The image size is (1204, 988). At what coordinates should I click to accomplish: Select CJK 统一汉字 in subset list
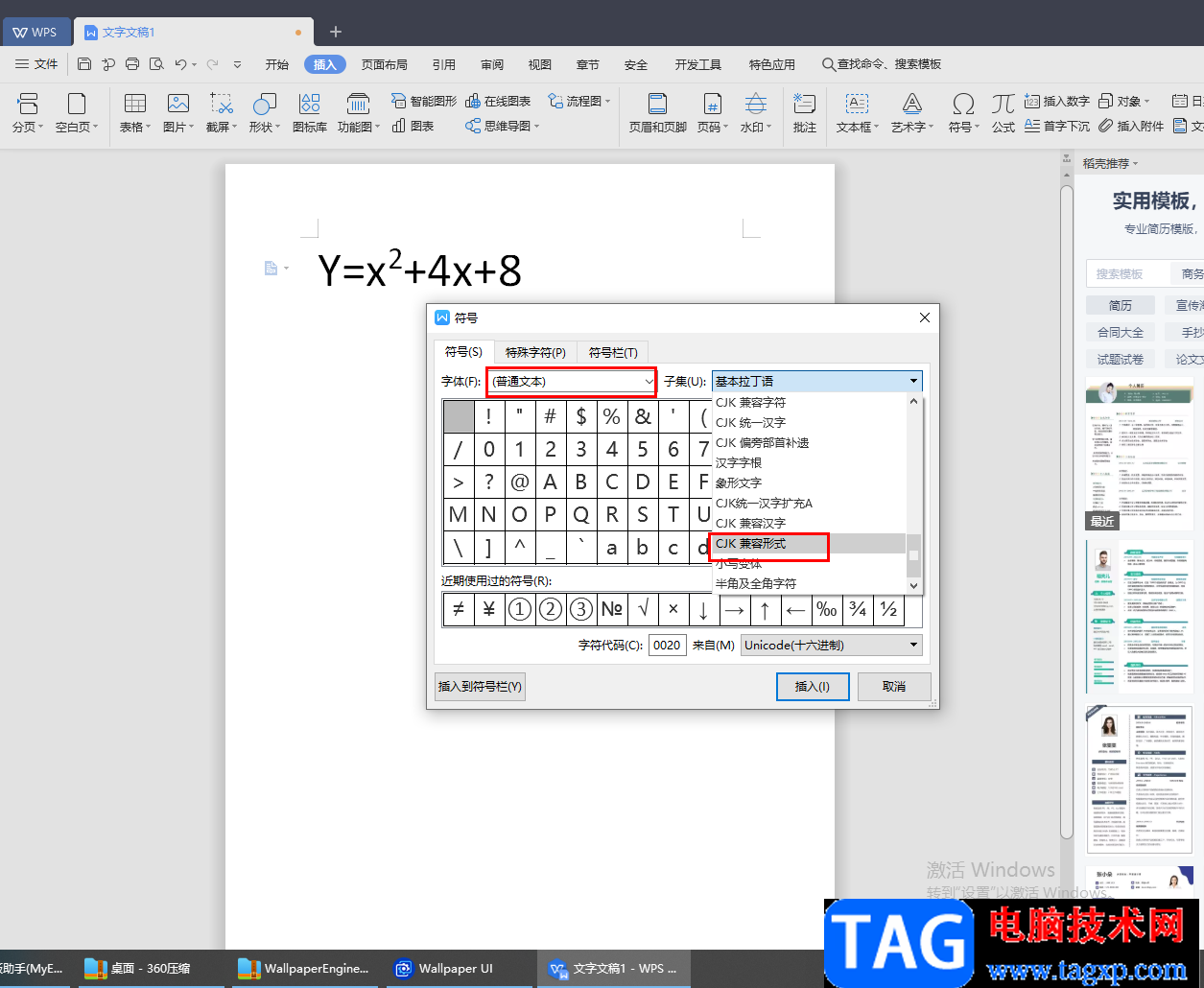coord(809,422)
